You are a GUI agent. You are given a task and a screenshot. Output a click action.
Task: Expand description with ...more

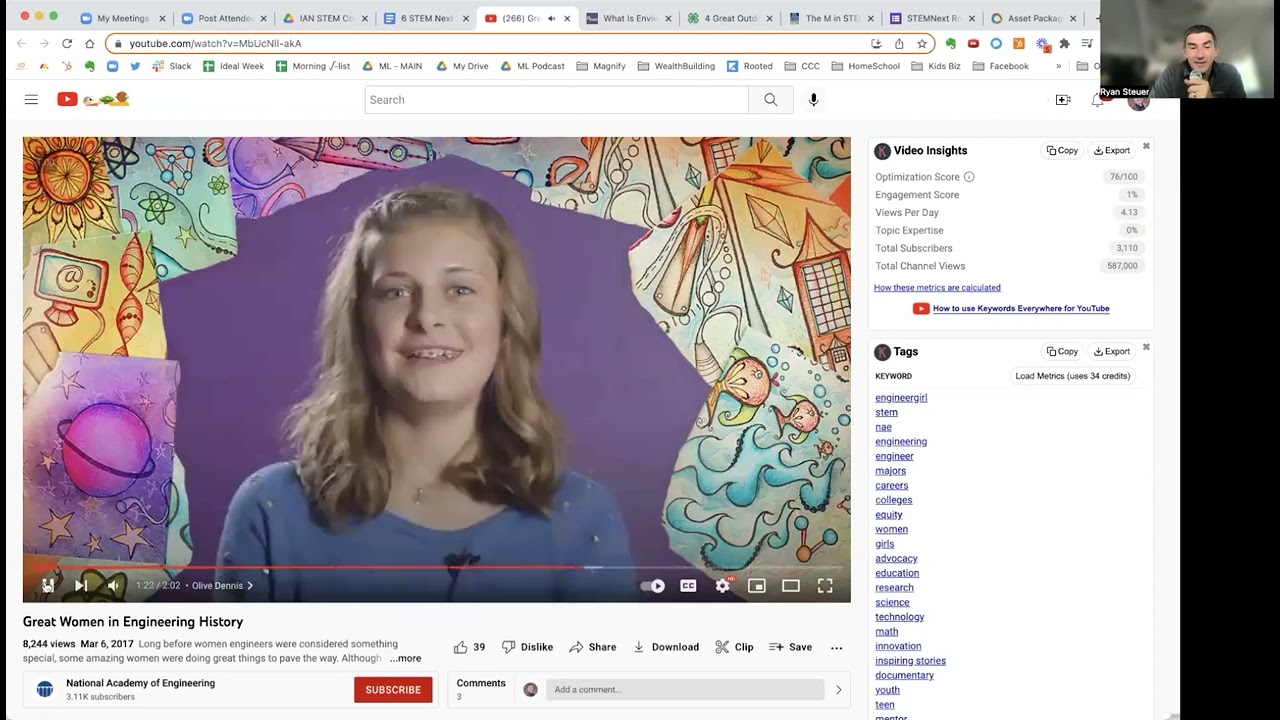click(405, 658)
